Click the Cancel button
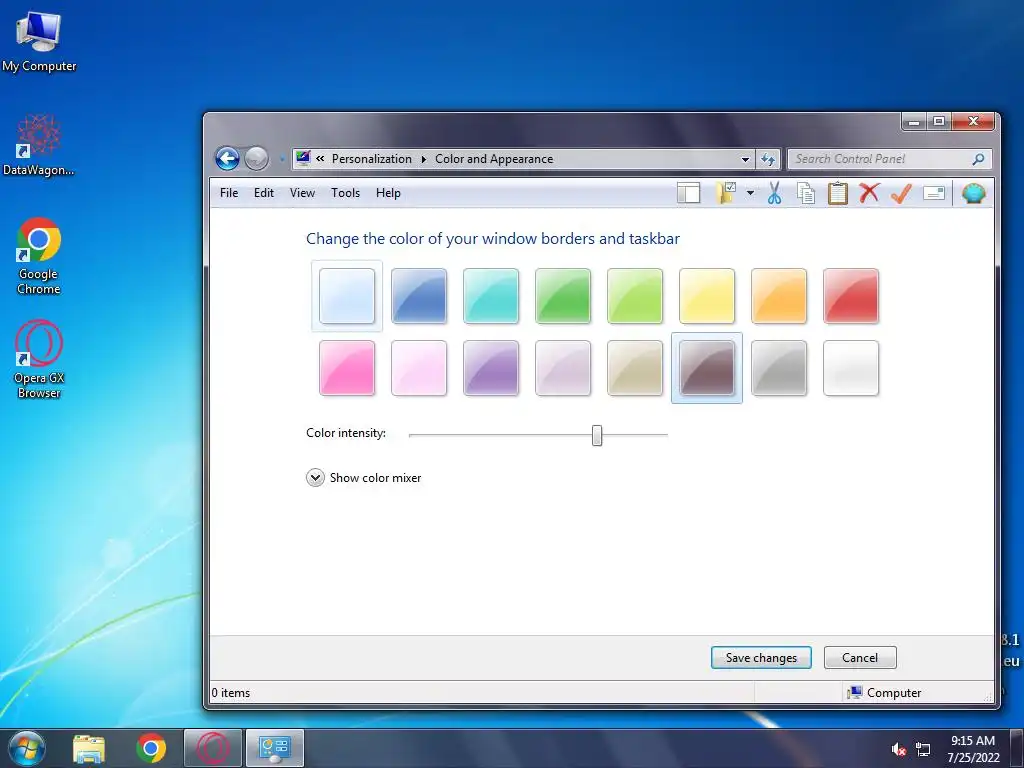The width and height of the screenshot is (1024, 768). (860, 658)
